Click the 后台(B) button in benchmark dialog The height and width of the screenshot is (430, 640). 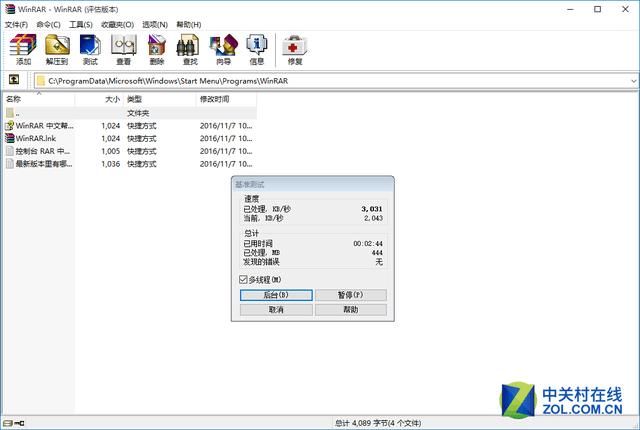tap(276, 295)
